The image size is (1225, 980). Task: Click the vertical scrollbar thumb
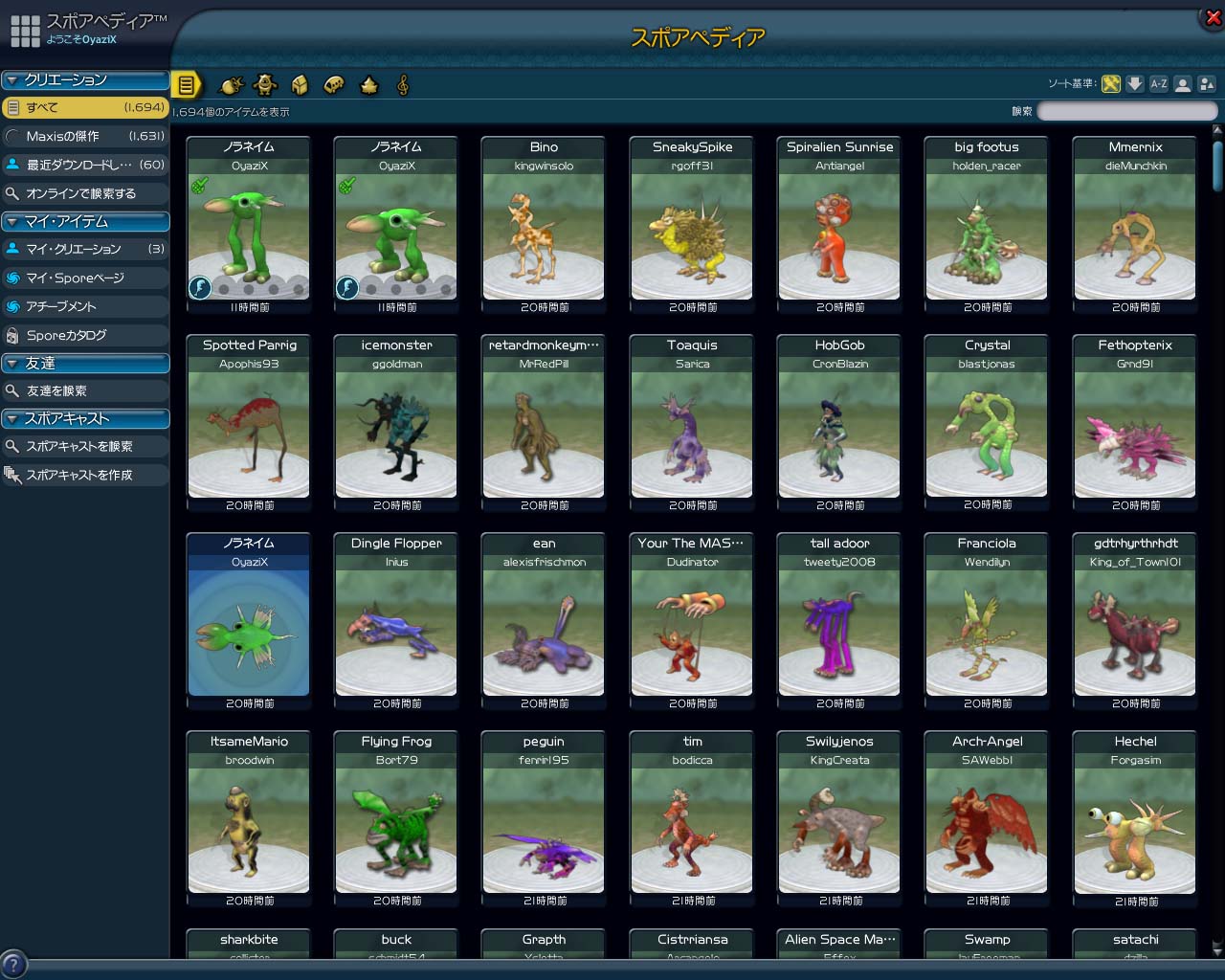pos(1217,167)
